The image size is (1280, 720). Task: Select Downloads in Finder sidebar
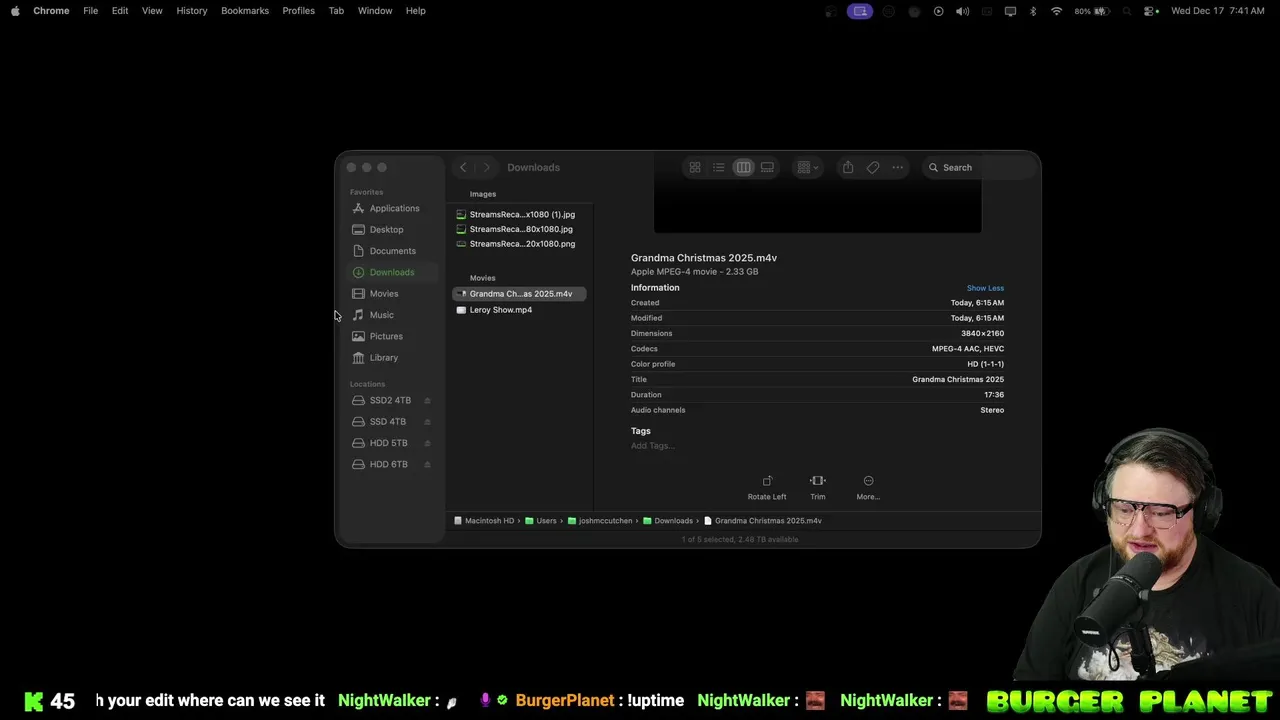(x=392, y=272)
